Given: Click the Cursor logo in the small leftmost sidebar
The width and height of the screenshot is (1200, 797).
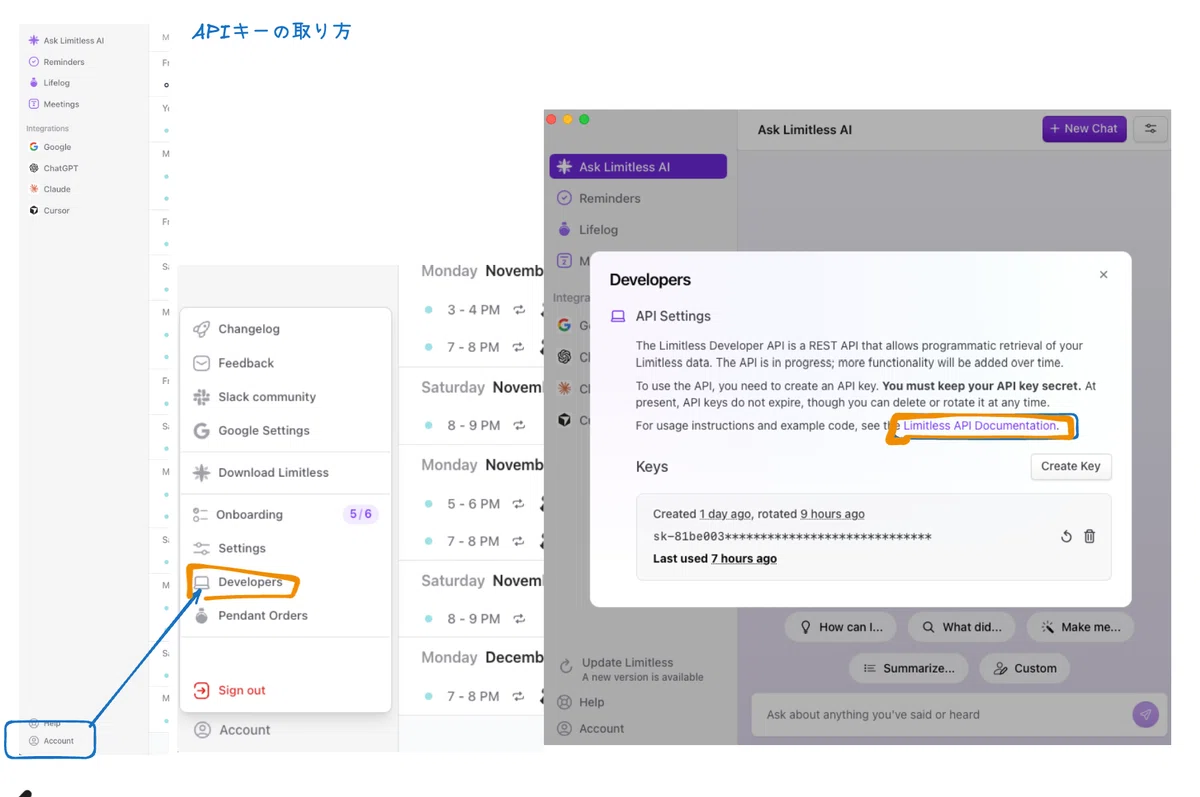Looking at the screenshot, I should [x=34, y=211].
